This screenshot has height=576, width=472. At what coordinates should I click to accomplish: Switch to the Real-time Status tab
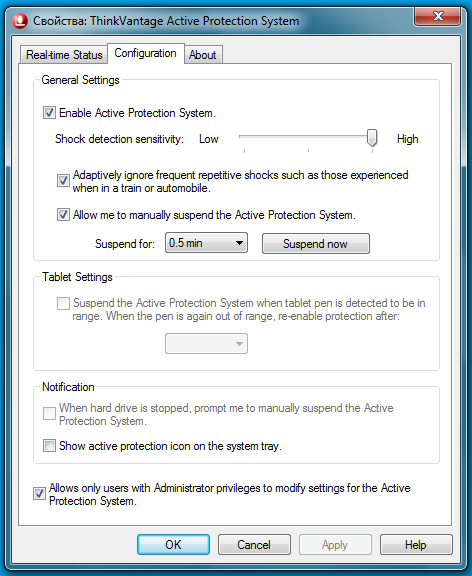pos(64,55)
